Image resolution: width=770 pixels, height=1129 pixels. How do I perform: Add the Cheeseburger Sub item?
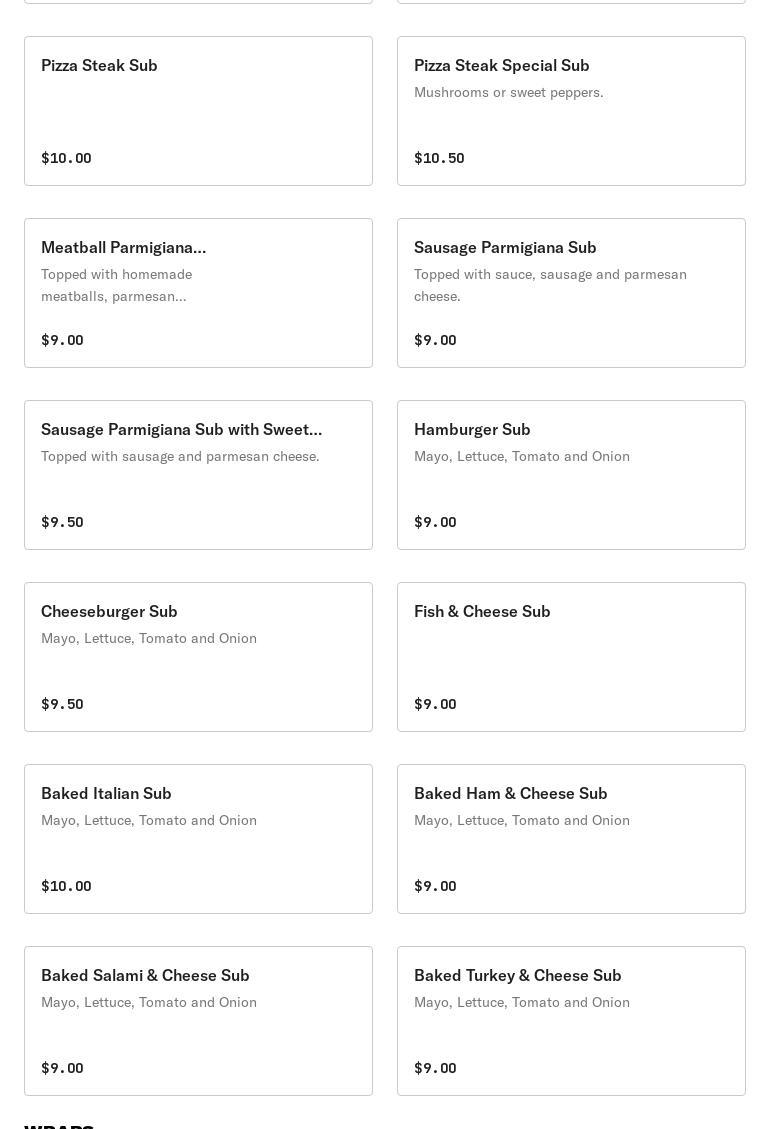[198, 657]
